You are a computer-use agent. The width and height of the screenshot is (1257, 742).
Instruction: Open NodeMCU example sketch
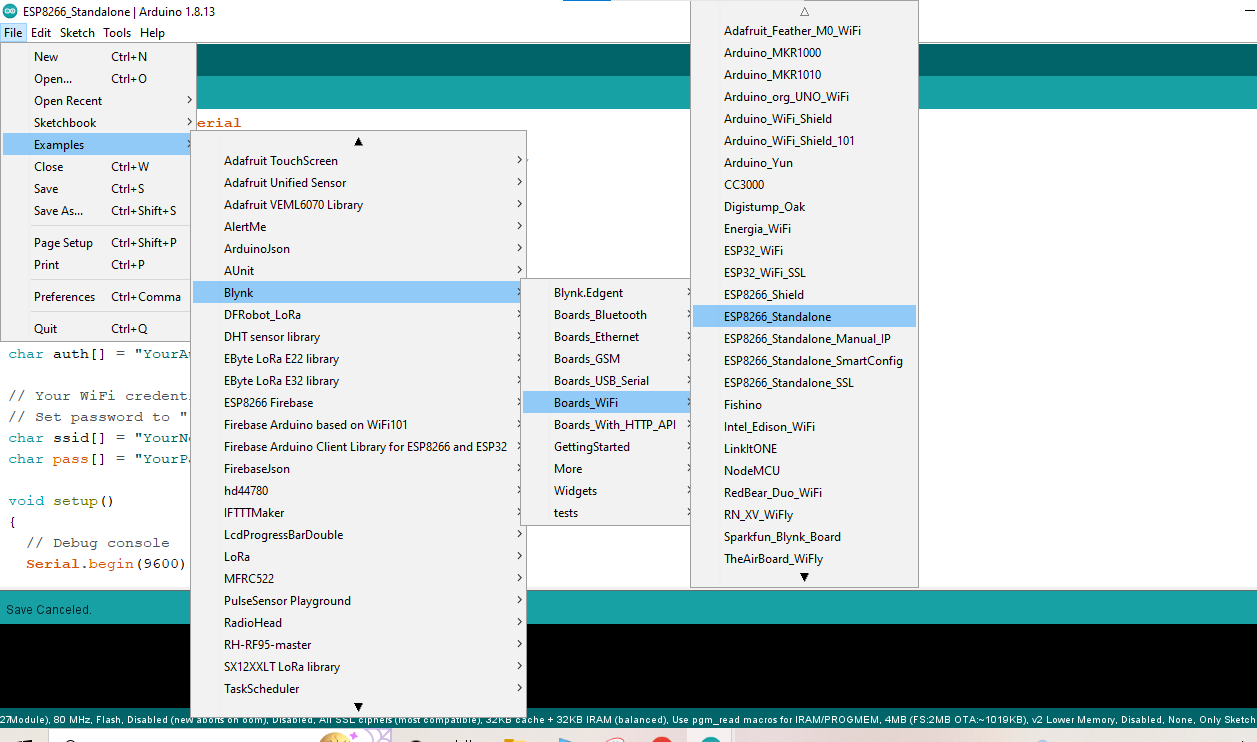804,471
